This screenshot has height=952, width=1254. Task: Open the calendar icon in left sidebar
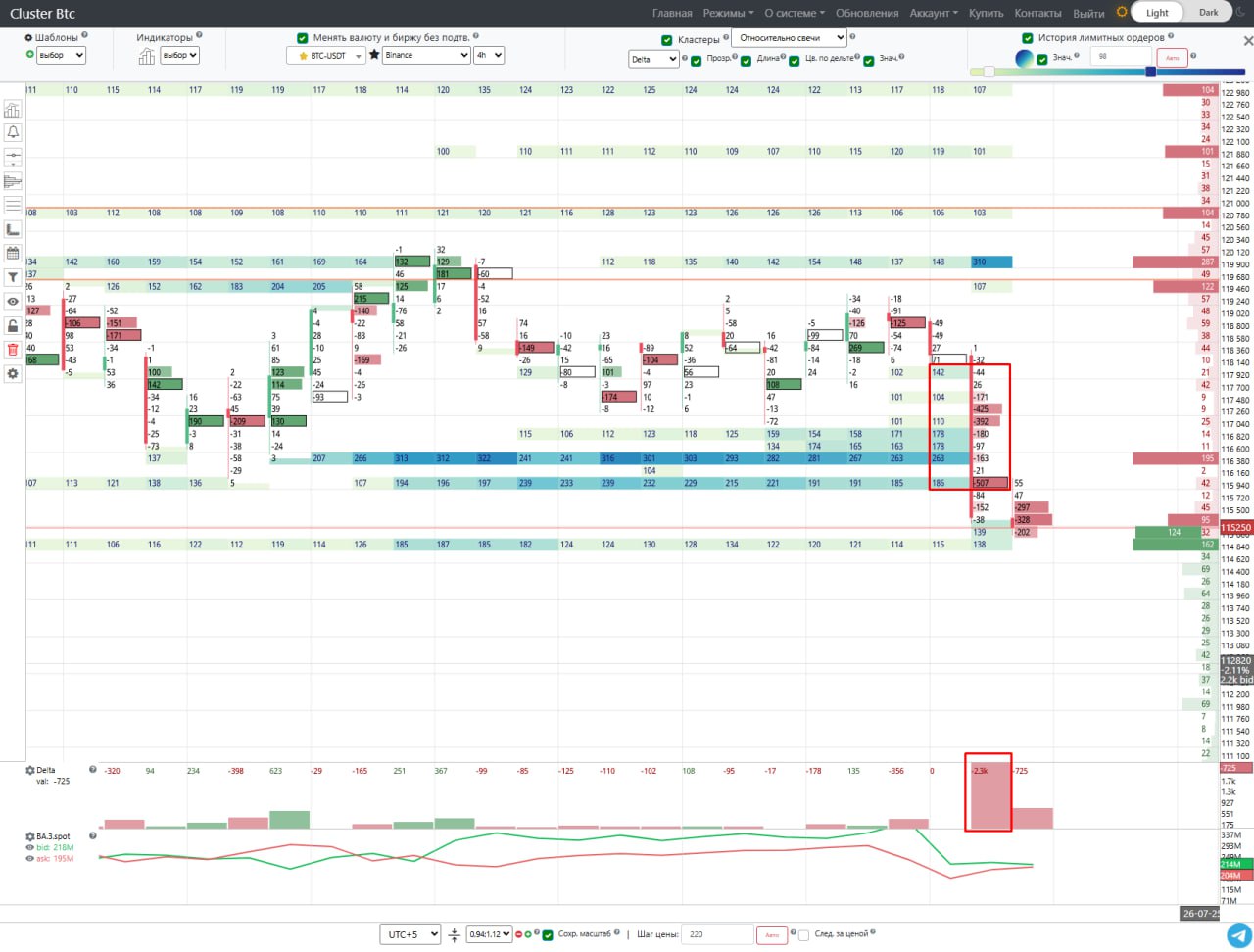(x=13, y=253)
